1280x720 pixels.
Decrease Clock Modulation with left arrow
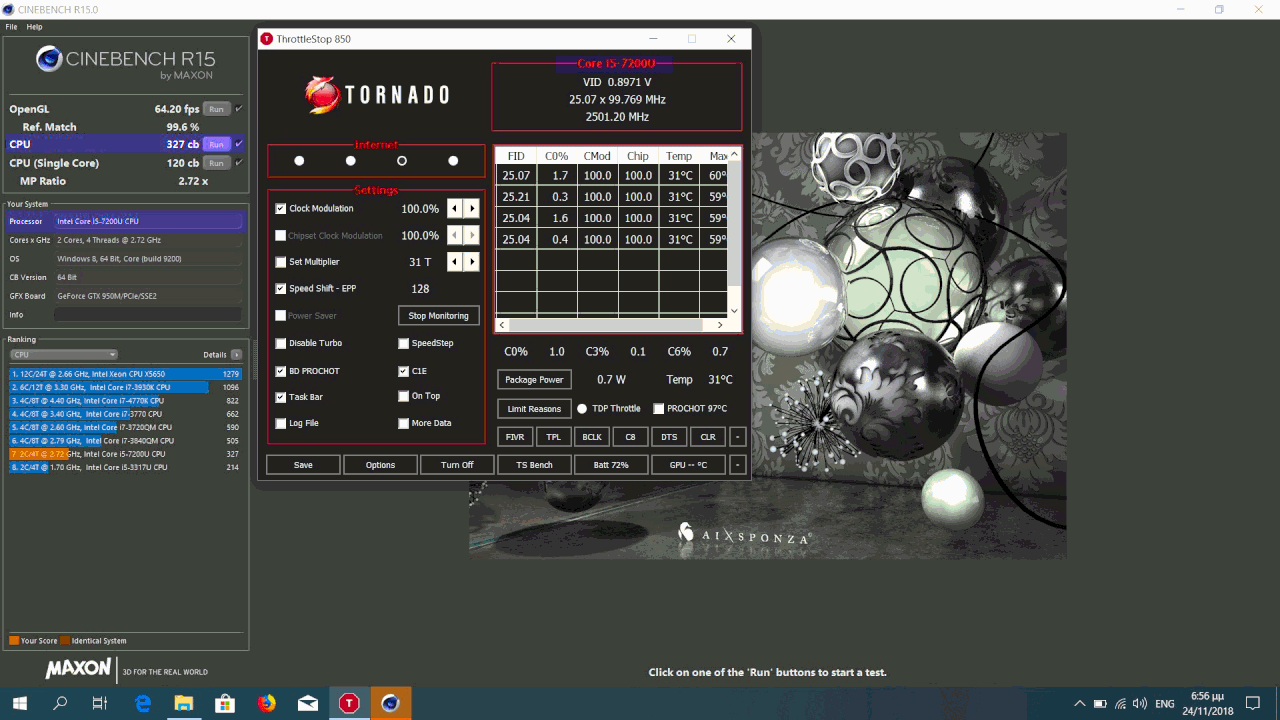click(x=454, y=208)
